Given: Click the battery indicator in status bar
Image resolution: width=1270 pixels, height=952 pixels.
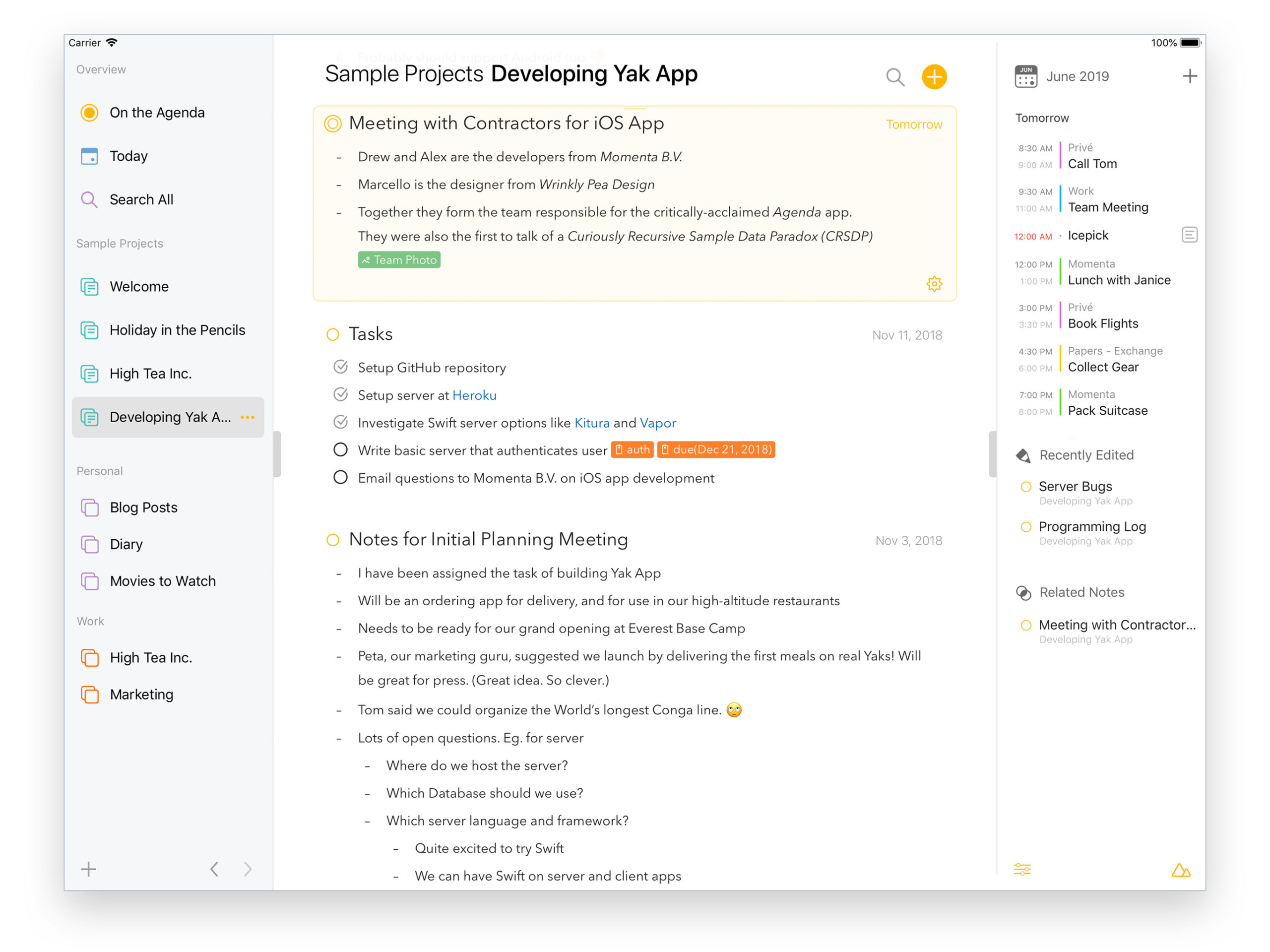Looking at the screenshot, I should [x=1190, y=43].
